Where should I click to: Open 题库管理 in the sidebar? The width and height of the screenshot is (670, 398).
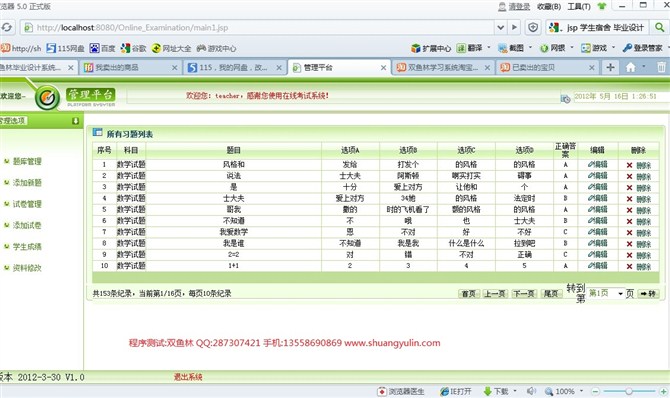click(27, 161)
